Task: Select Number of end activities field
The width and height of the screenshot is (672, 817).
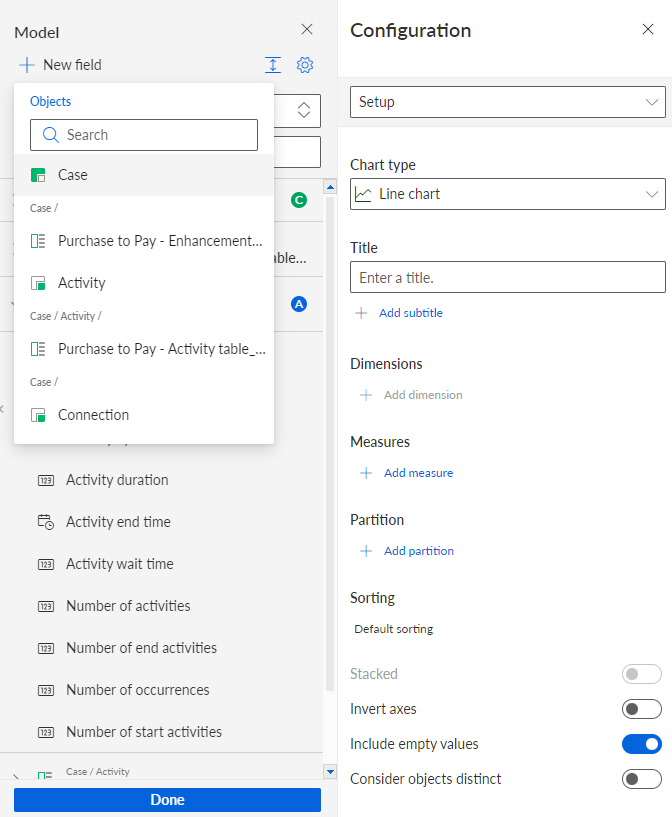Action: pyautogui.click(x=141, y=648)
